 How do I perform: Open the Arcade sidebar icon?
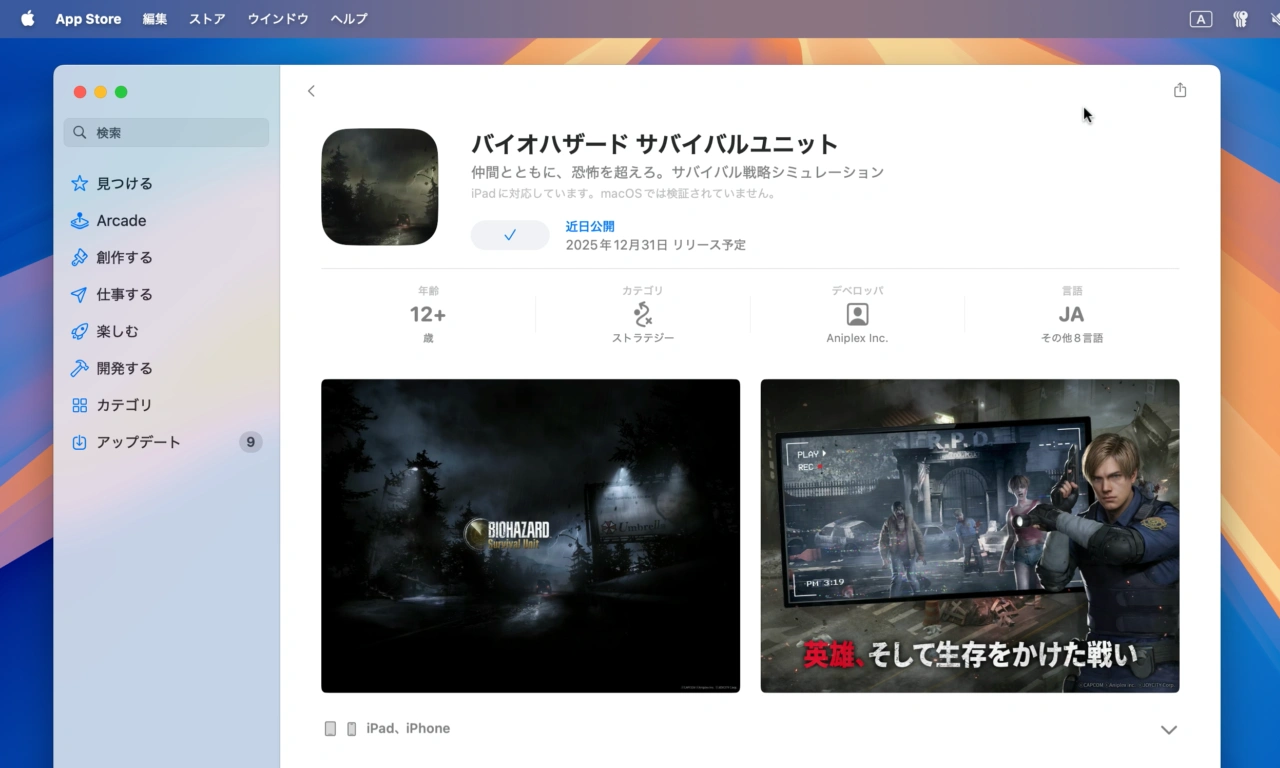[x=80, y=221]
